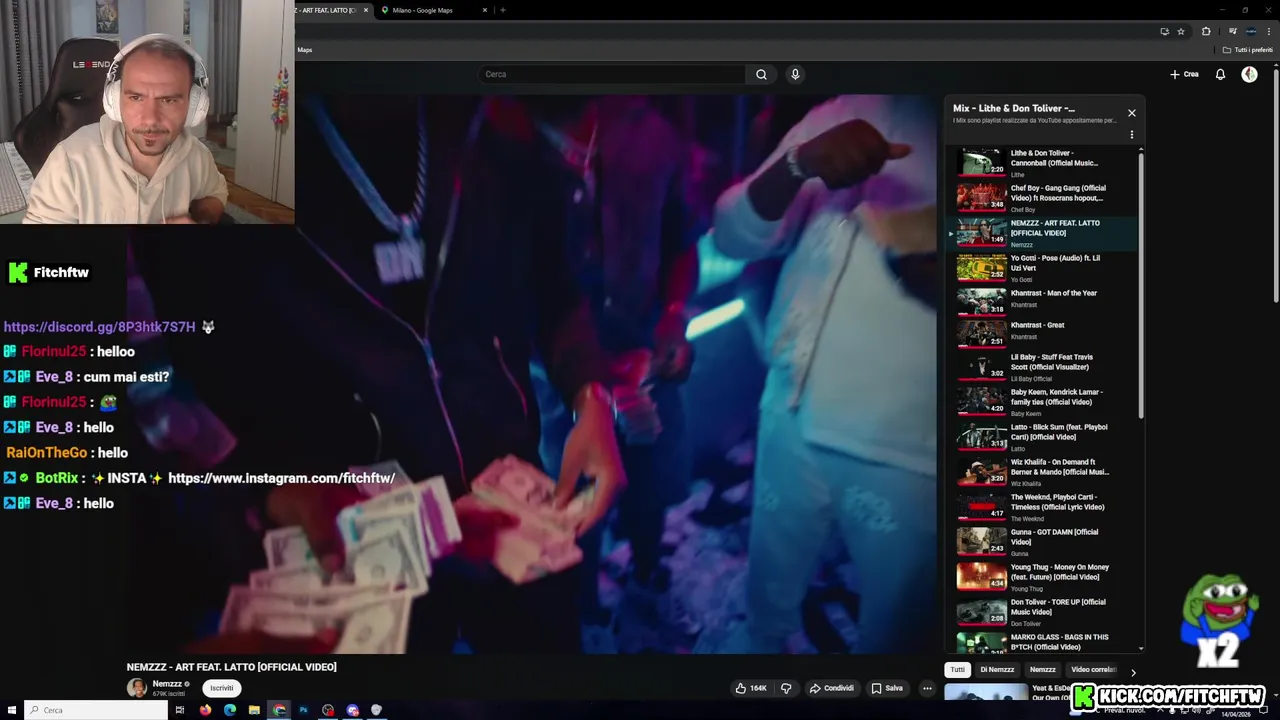Save the video with Salva button
Viewport: 1280px width, 720px height.
tap(887, 688)
